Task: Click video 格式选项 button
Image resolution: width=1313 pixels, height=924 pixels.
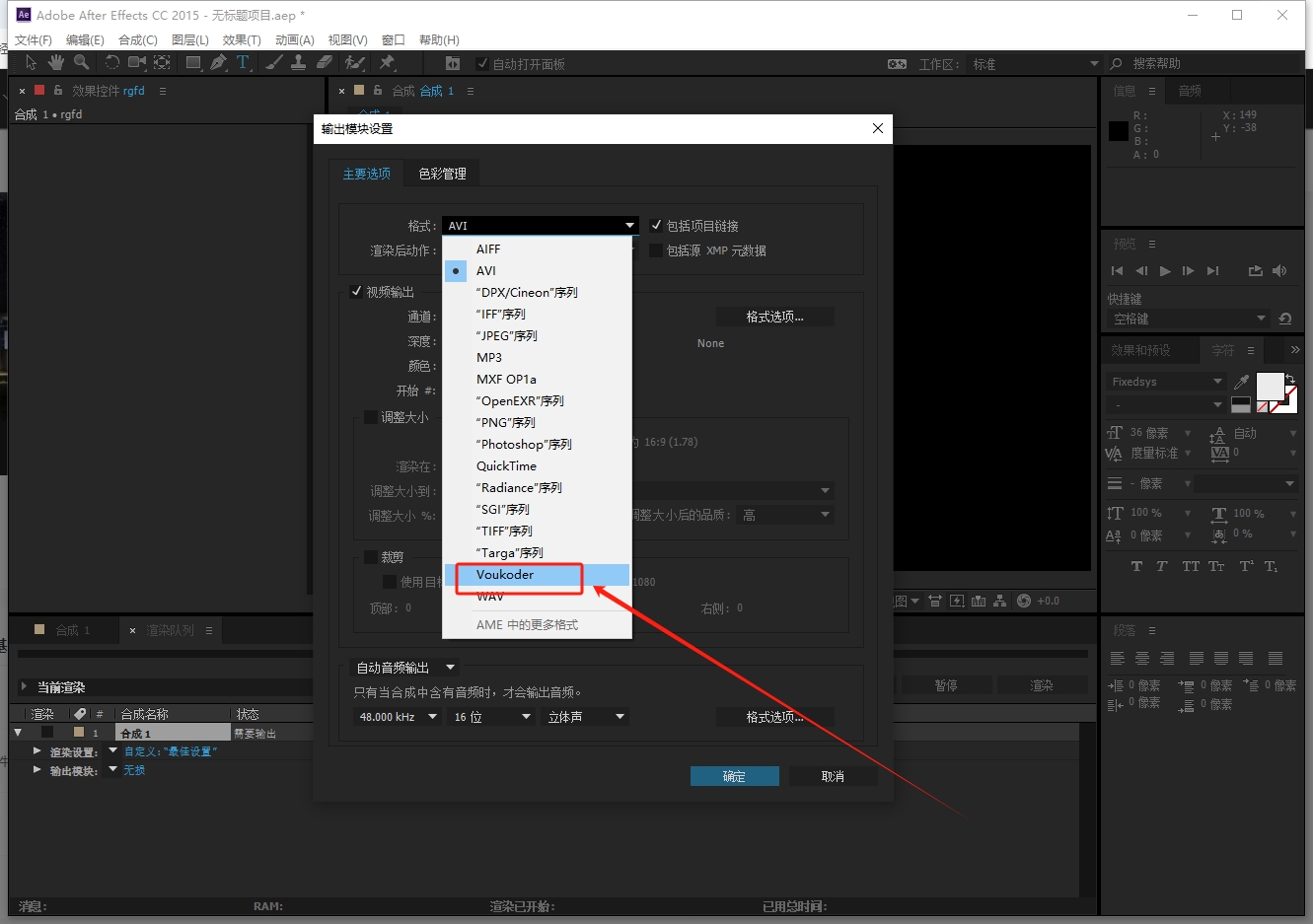Action: click(x=775, y=317)
